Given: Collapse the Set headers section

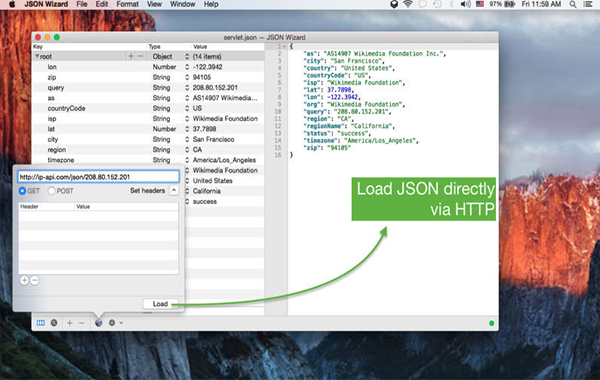Looking at the screenshot, I should [174, 190].
